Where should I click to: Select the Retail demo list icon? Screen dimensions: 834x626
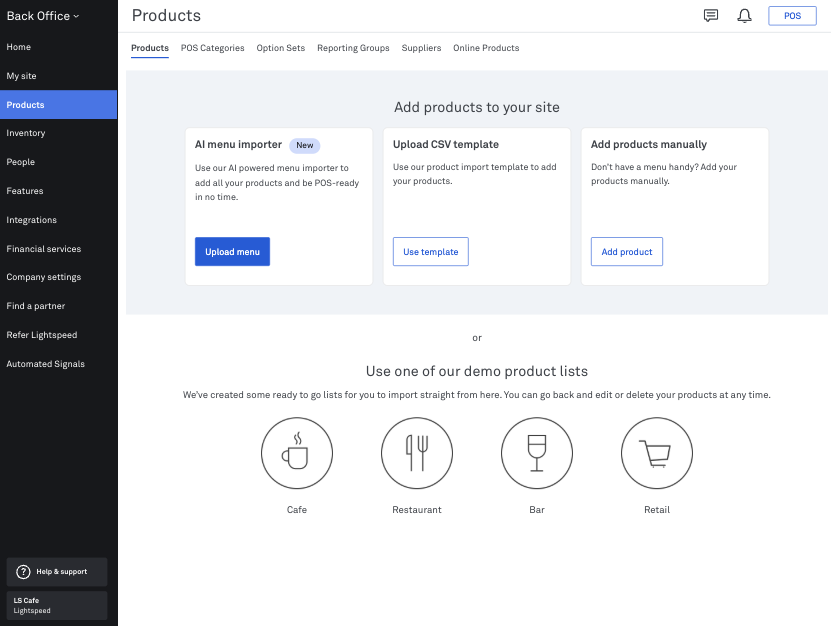click(657, 453)
